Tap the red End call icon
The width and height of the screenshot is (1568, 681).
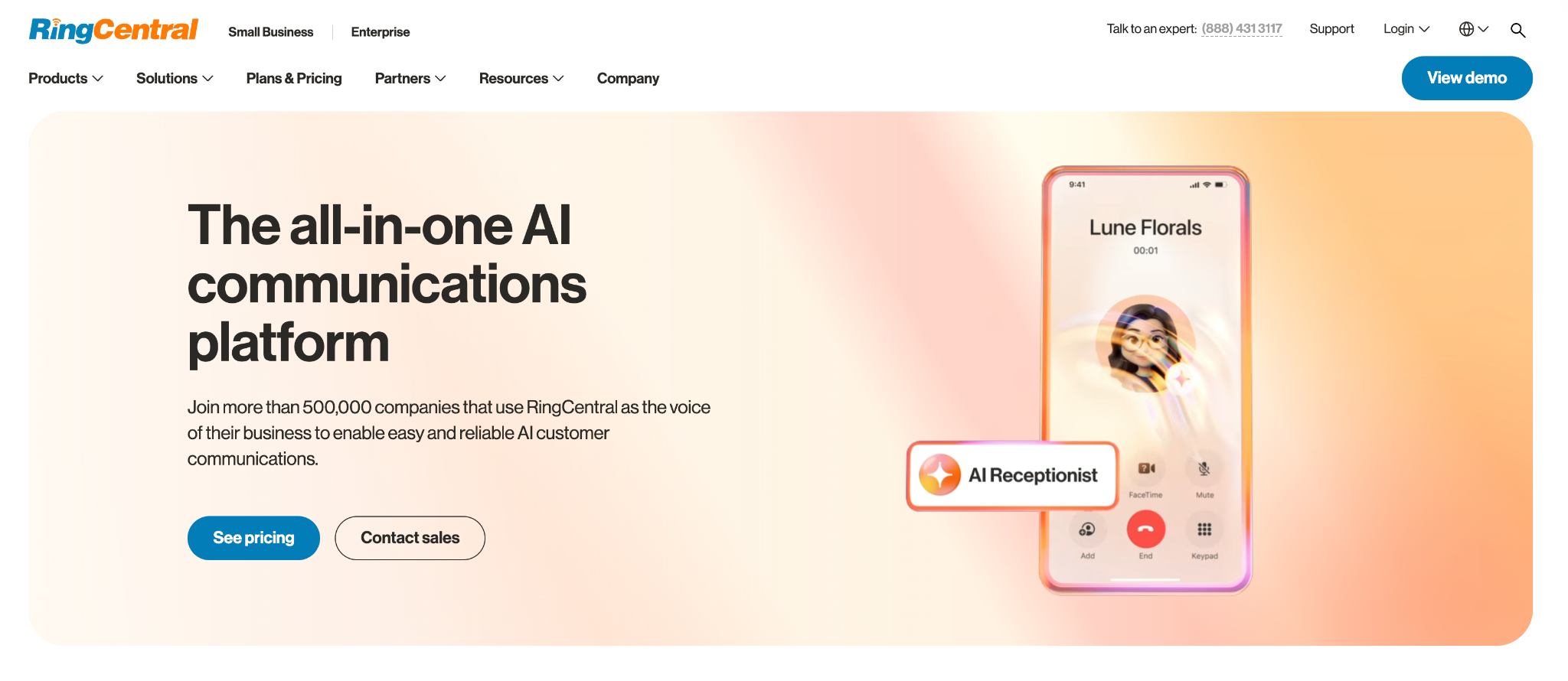pyautogui.click(x=1145, y=529)
